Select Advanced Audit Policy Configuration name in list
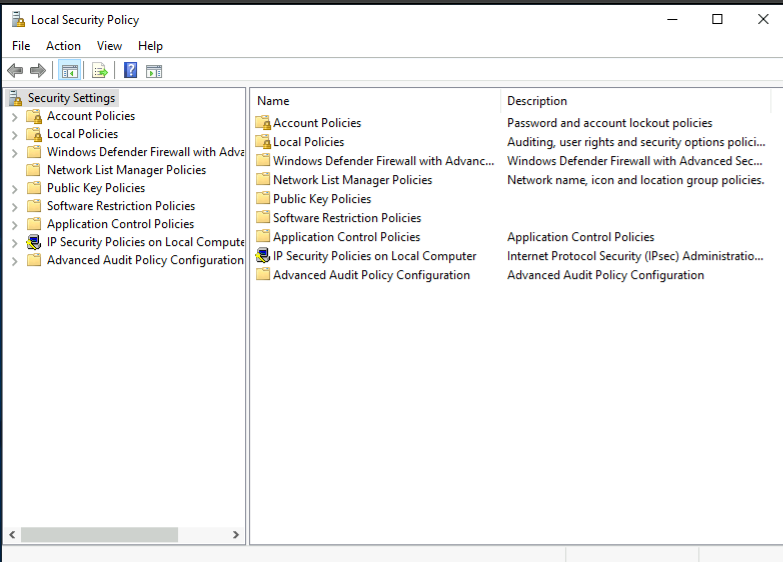 point(372,275)
